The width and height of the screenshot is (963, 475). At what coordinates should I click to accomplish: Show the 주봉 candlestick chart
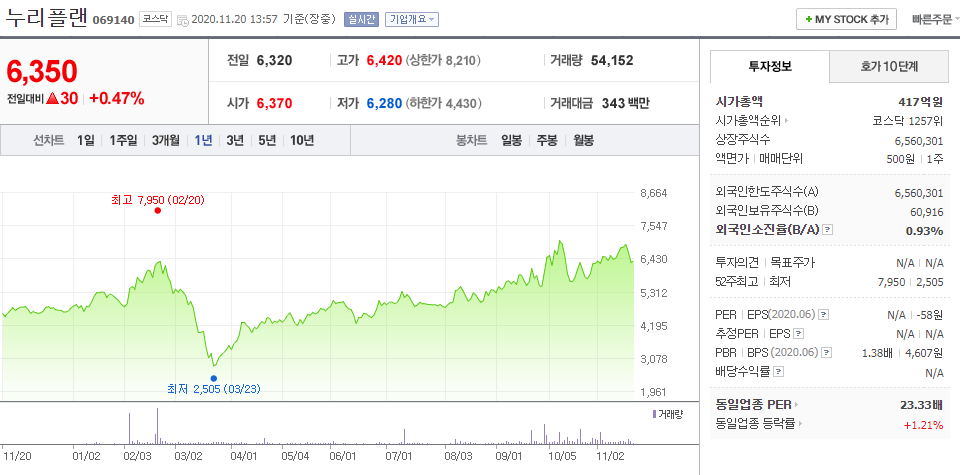(x=547, y=141)
